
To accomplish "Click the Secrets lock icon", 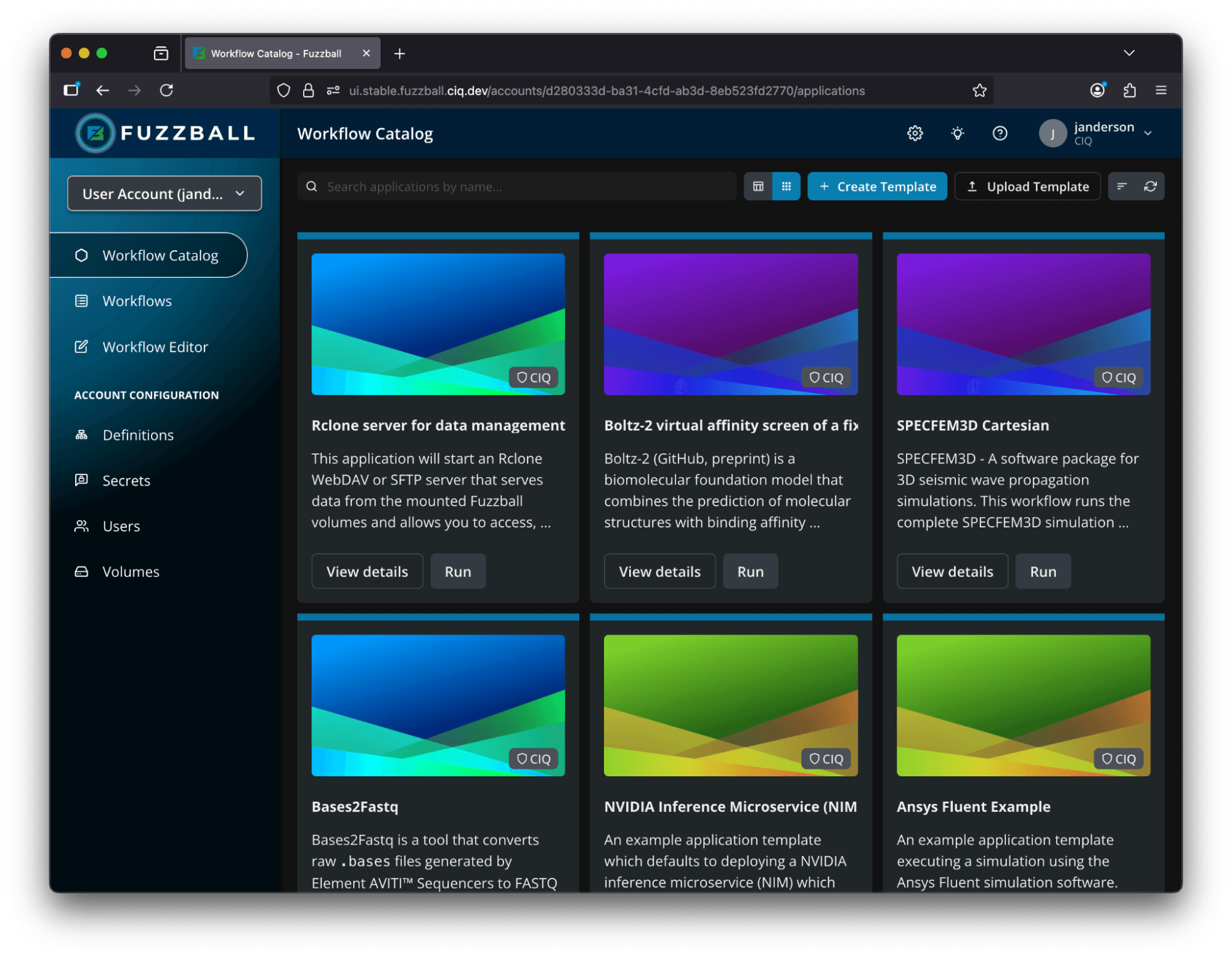I will point(81,480).
